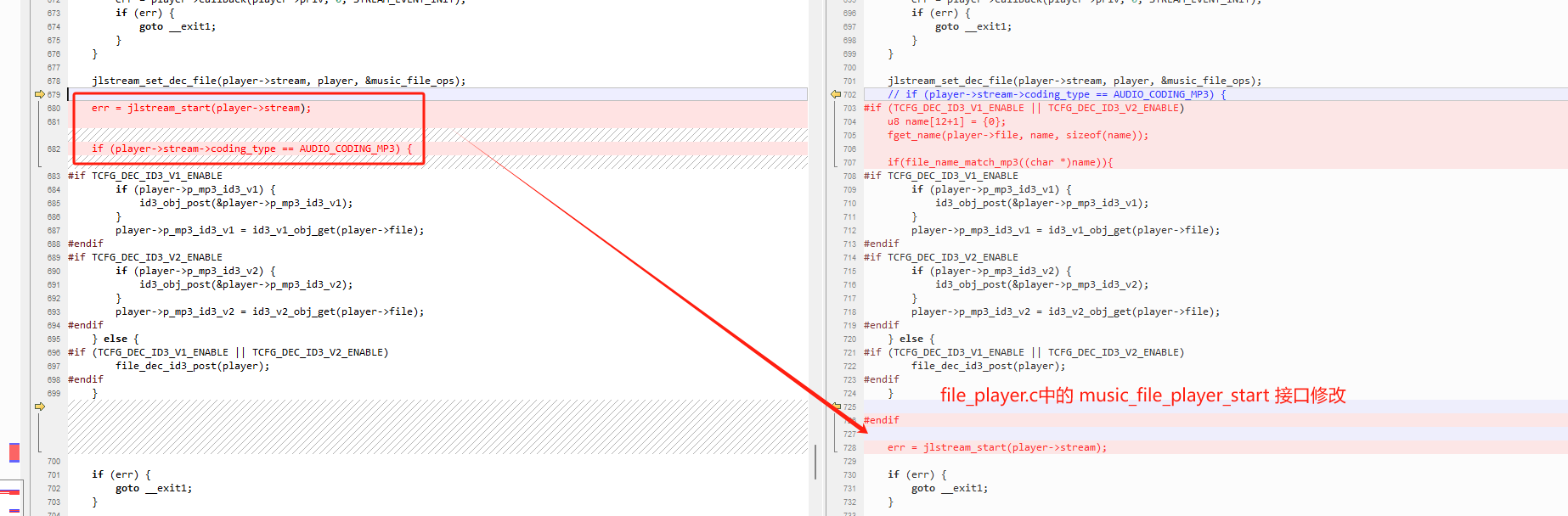Viewport: 1568px width, 516px height.
Task: Click 'goto __exit1;' on left line 674
Action: [x=178, y=26]
